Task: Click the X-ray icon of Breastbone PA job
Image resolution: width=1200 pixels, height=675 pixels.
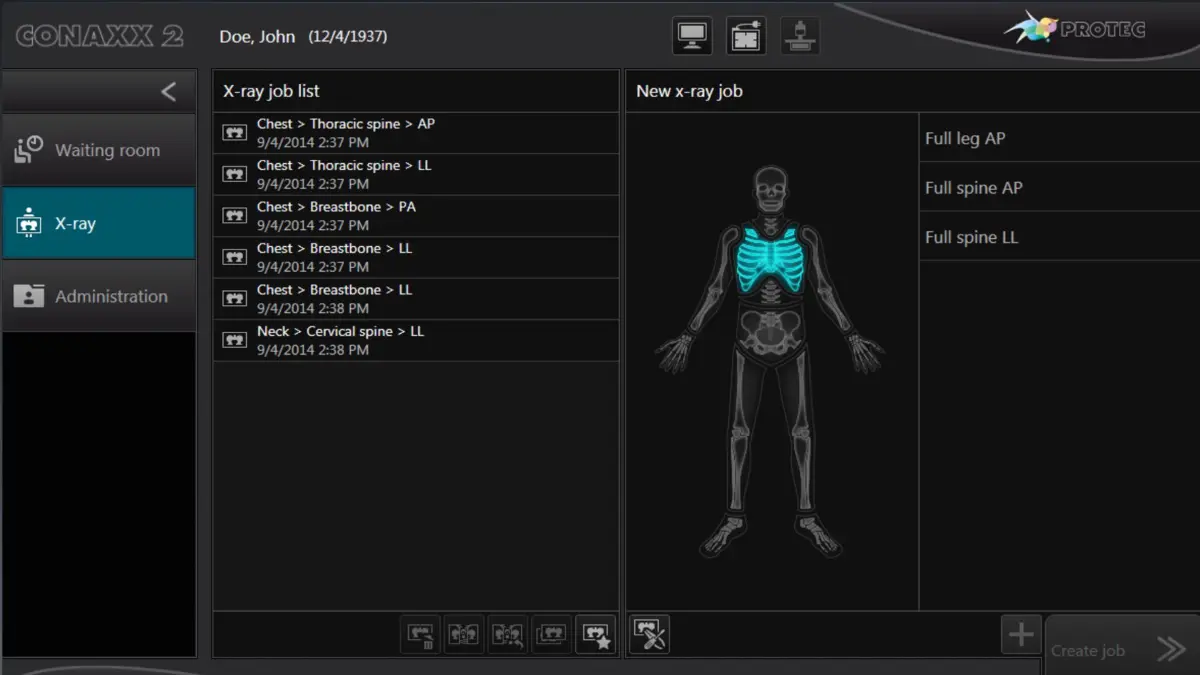Action: click(235, 216)
